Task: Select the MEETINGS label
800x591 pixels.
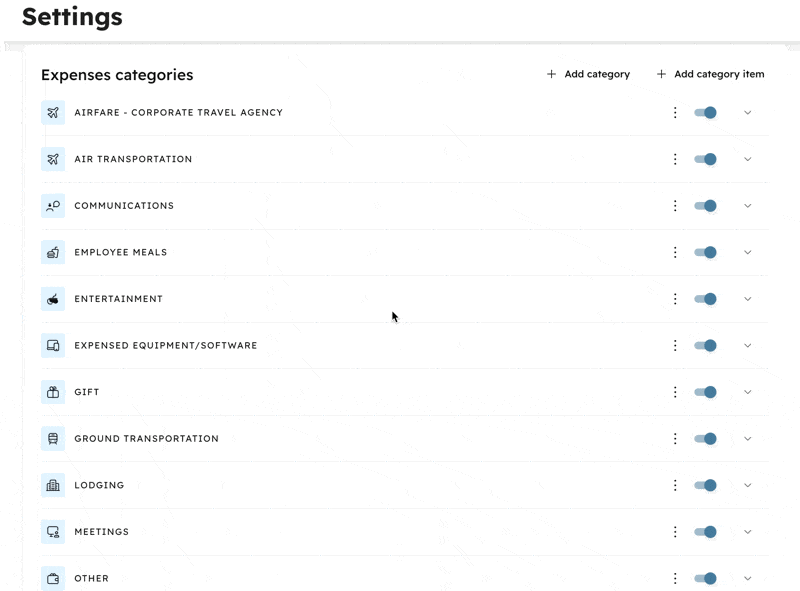Action: pos(102,532)
